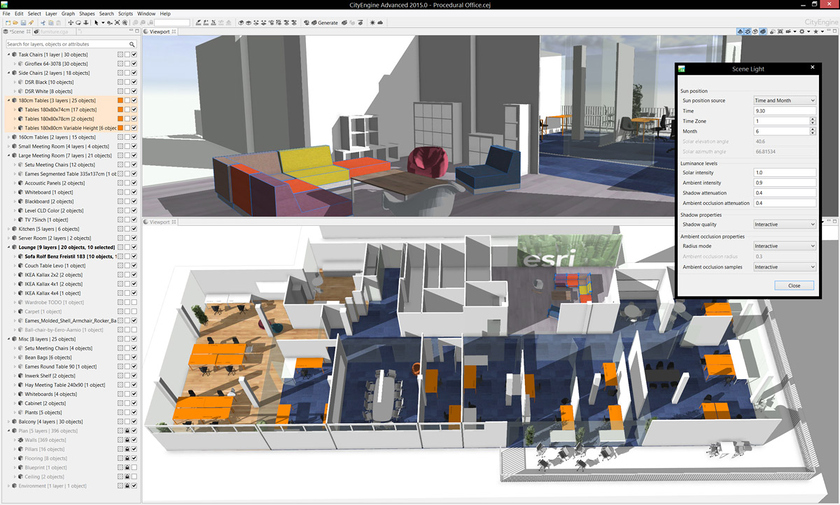Click the Generate models toolbar button
Screen dimensions: 840x505
point(323,22)
